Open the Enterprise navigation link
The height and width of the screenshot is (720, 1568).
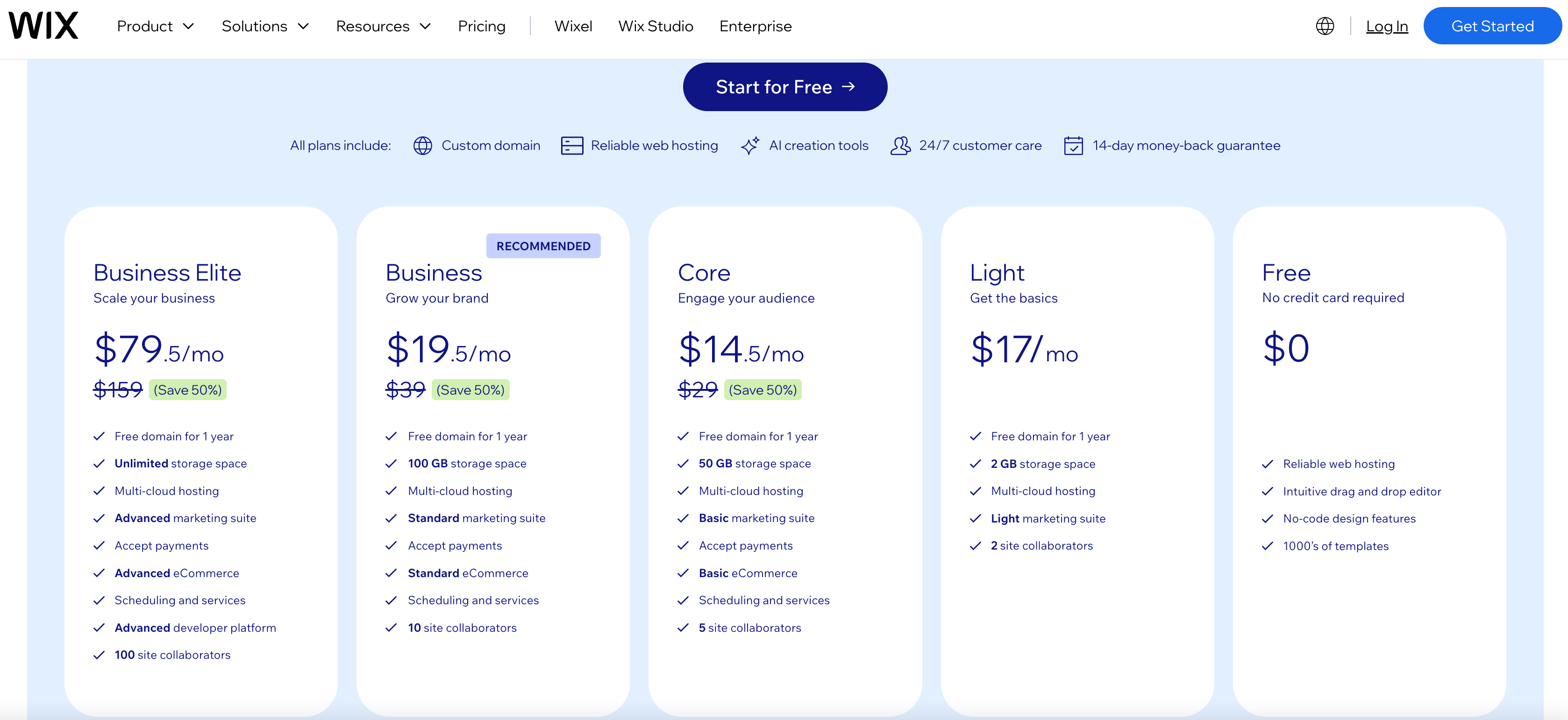tap(755, 26)
